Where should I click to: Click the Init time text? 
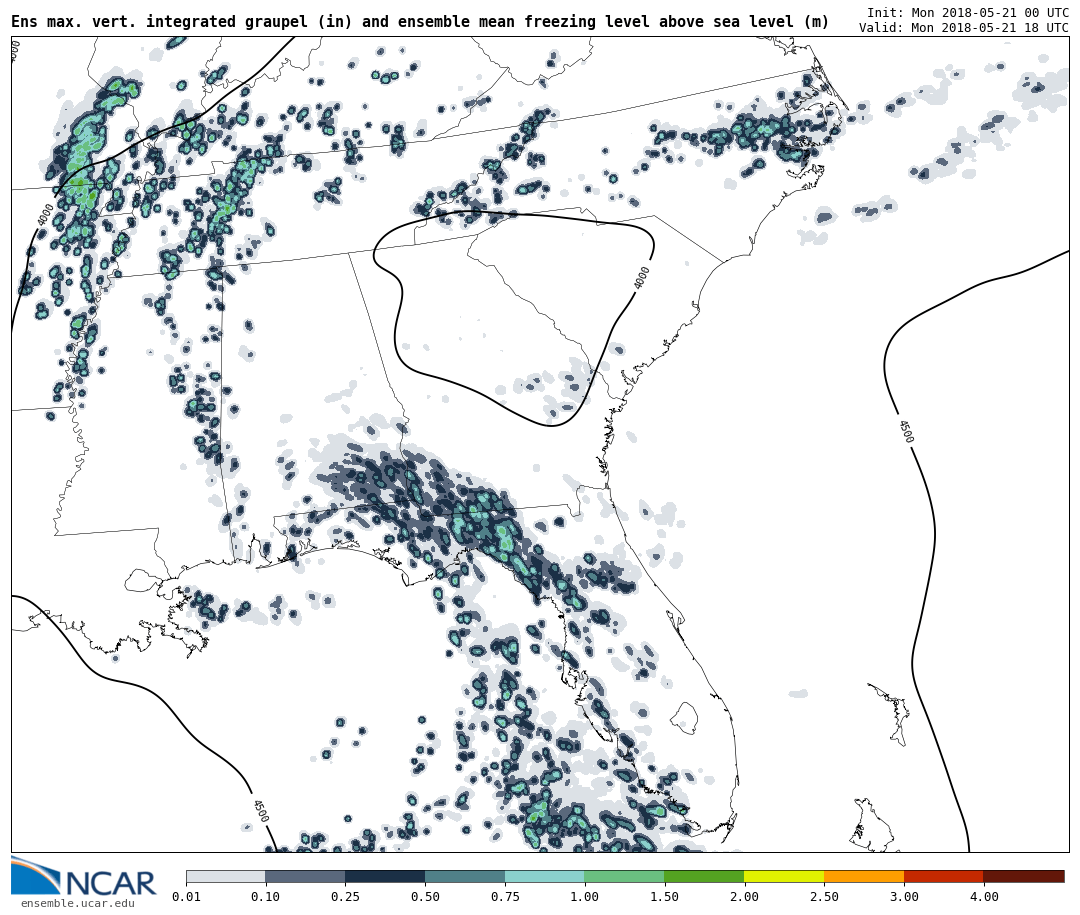[967, 13]
